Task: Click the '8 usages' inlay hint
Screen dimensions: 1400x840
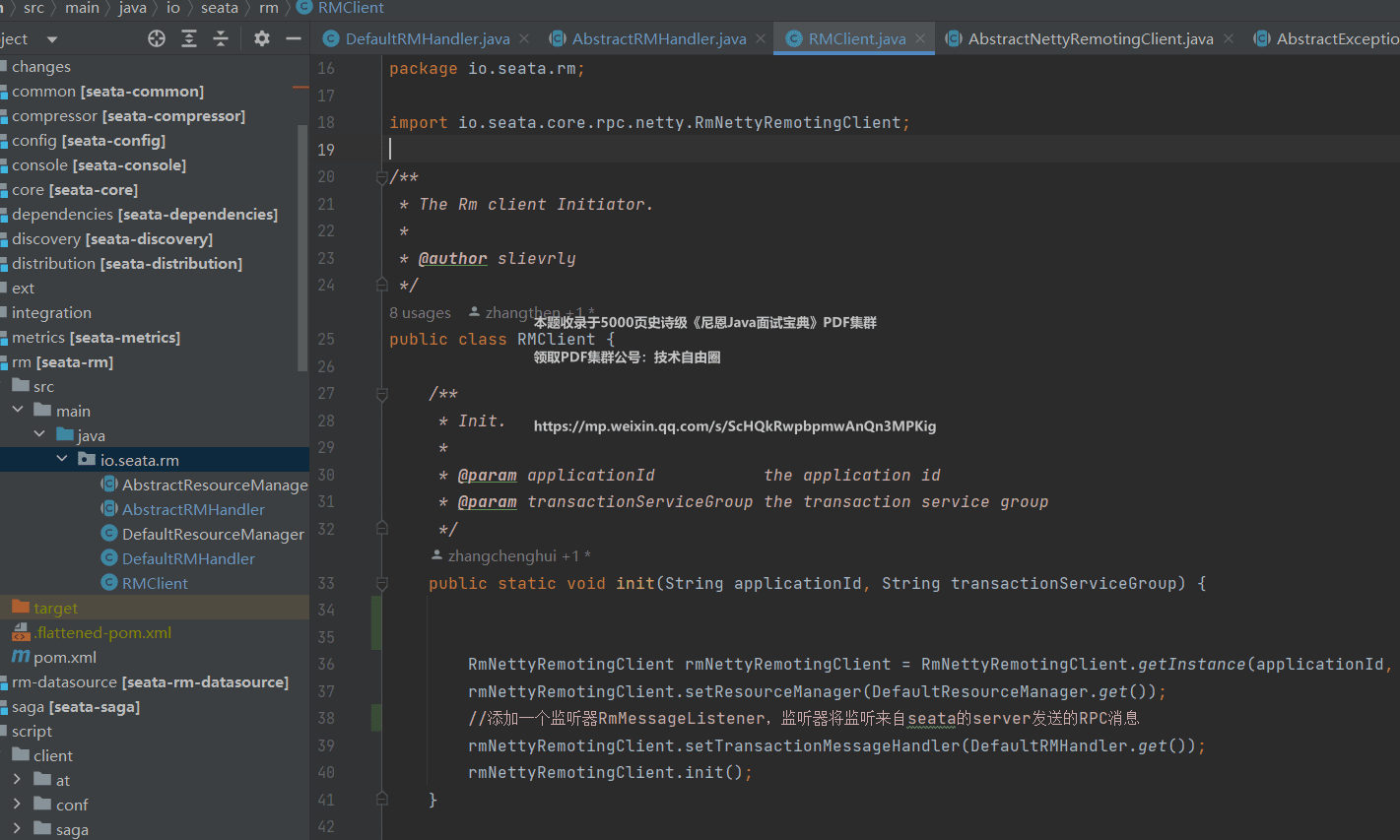Action: pyautogui.click(x=420, y=313)
